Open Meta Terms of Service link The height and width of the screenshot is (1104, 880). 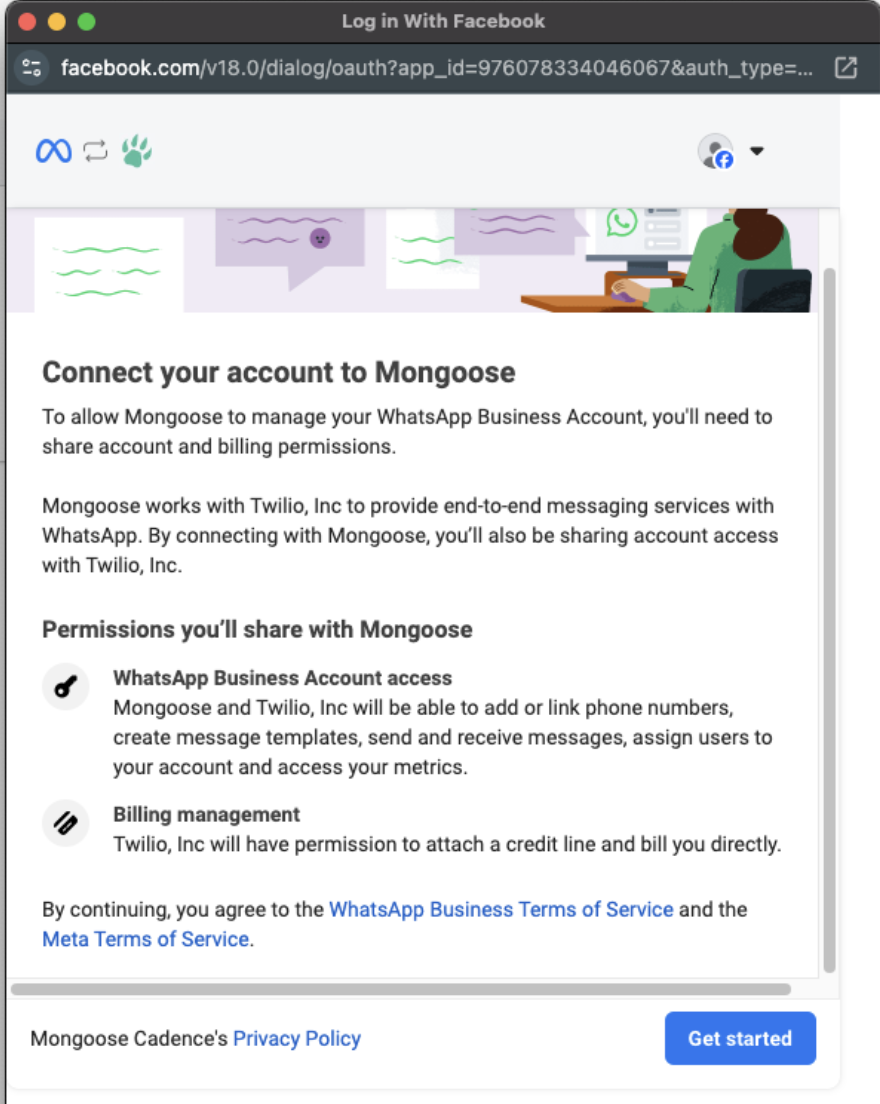click(146, 939)
